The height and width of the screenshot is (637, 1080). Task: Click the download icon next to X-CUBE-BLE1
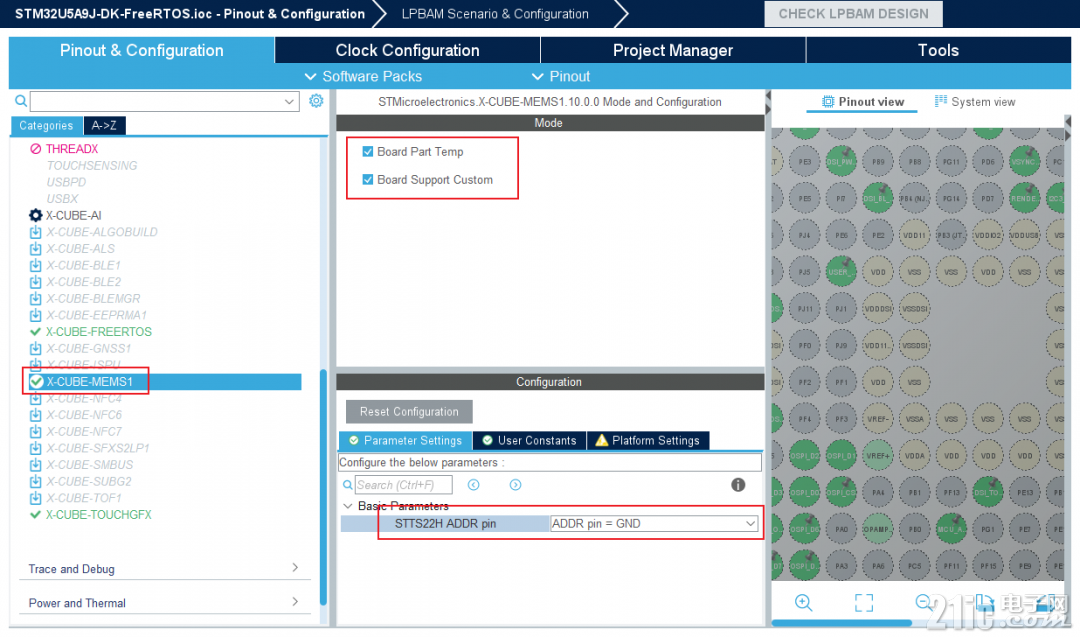coord(36,265)
